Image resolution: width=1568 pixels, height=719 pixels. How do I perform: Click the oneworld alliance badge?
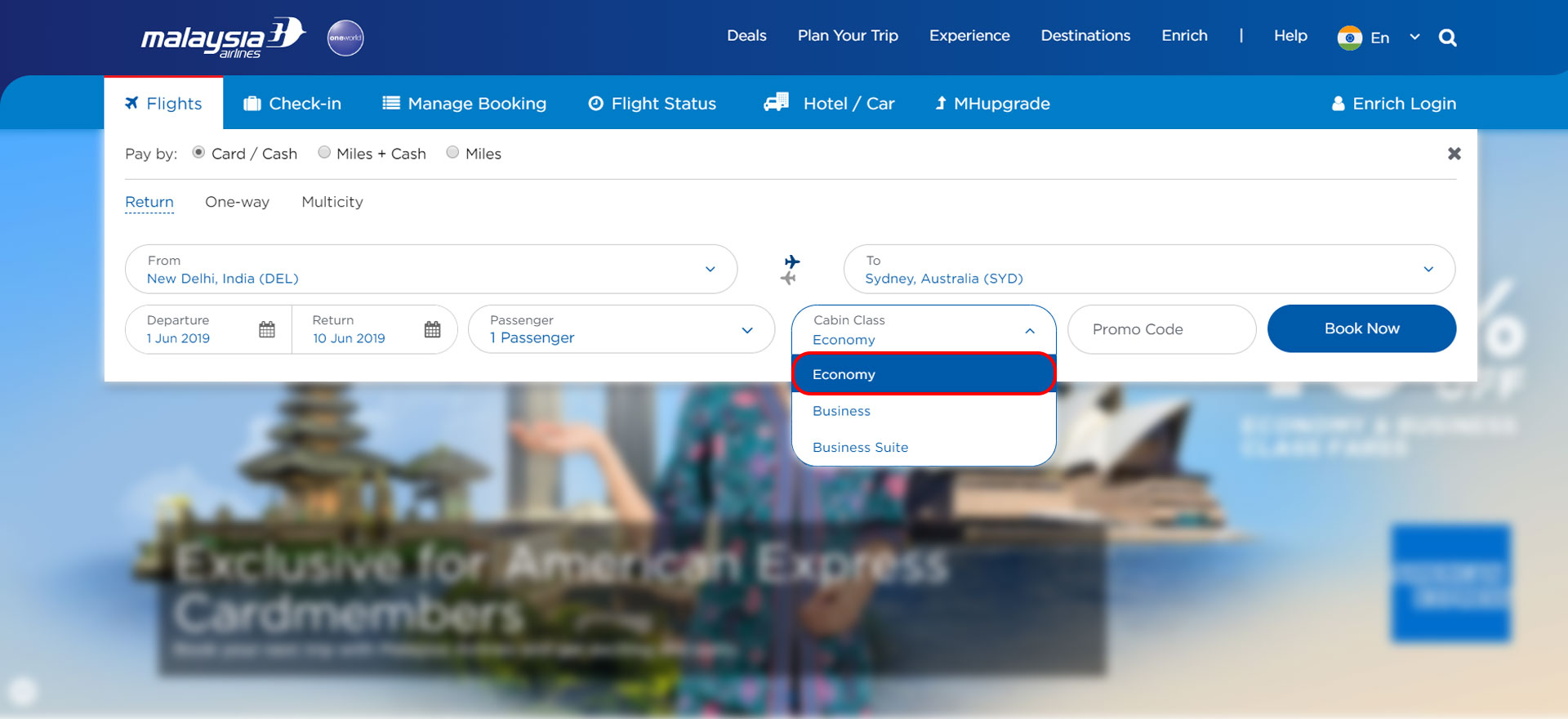click(x=345, y=38)
